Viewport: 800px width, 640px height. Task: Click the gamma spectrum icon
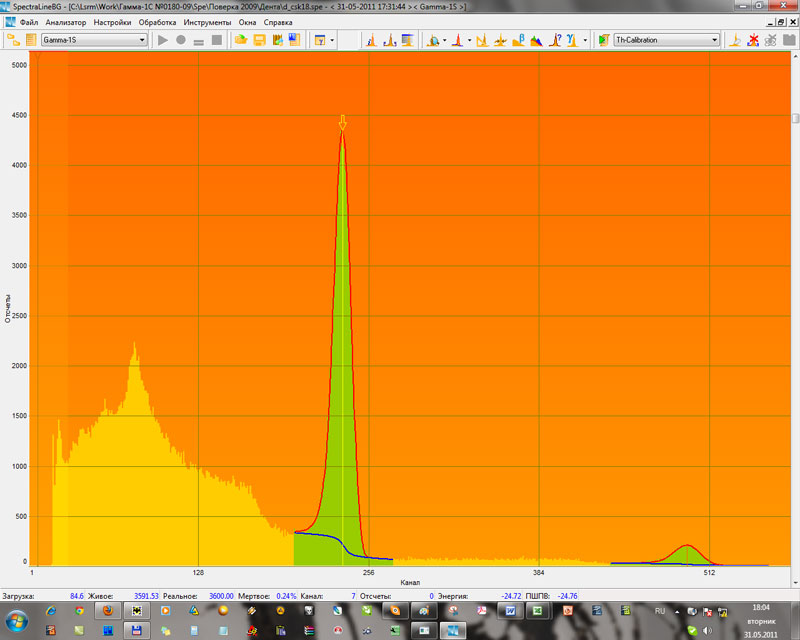click(x=571, y=40)
